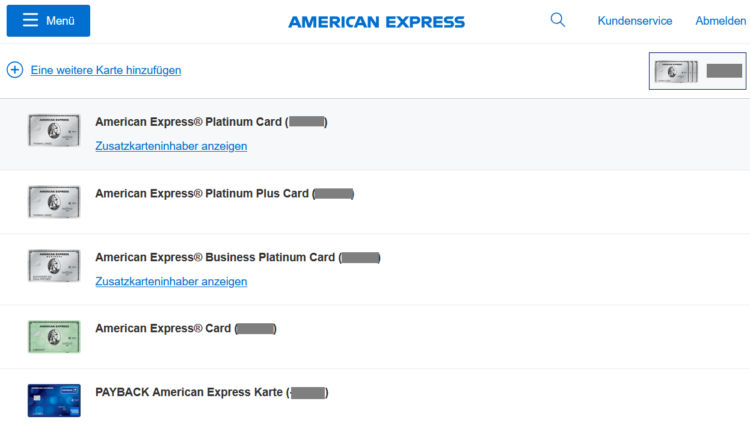The height and width of the screenshot is (428, 750).
Task: Click the Platinum Card image icon
Action: [x=54, y=131]
